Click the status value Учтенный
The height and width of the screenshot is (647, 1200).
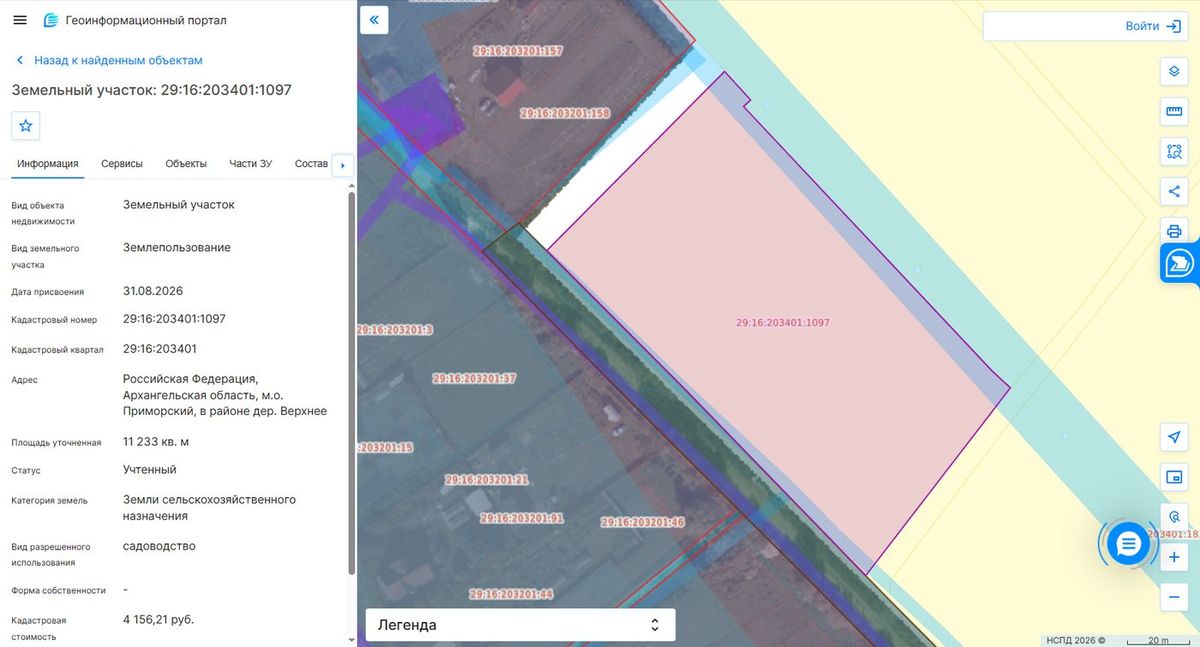tap(150, 470)
